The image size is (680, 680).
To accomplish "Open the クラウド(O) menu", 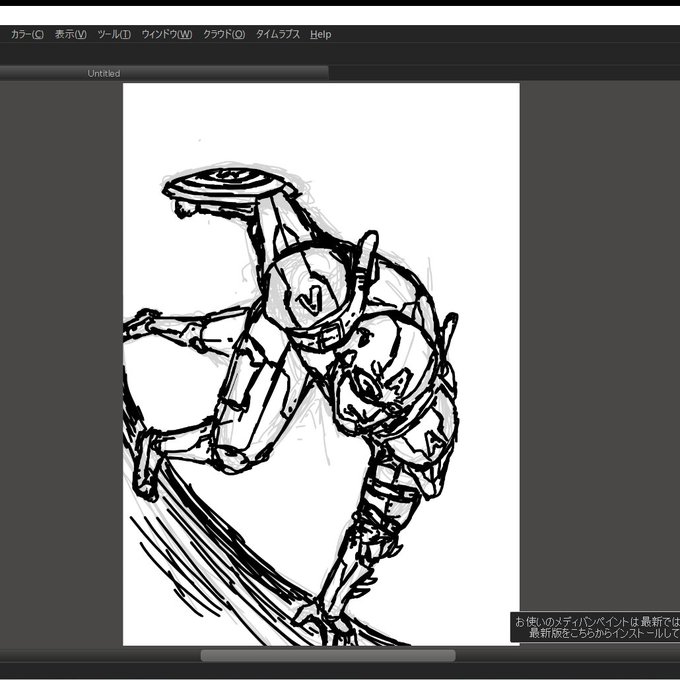I will (x=224, y=34).
